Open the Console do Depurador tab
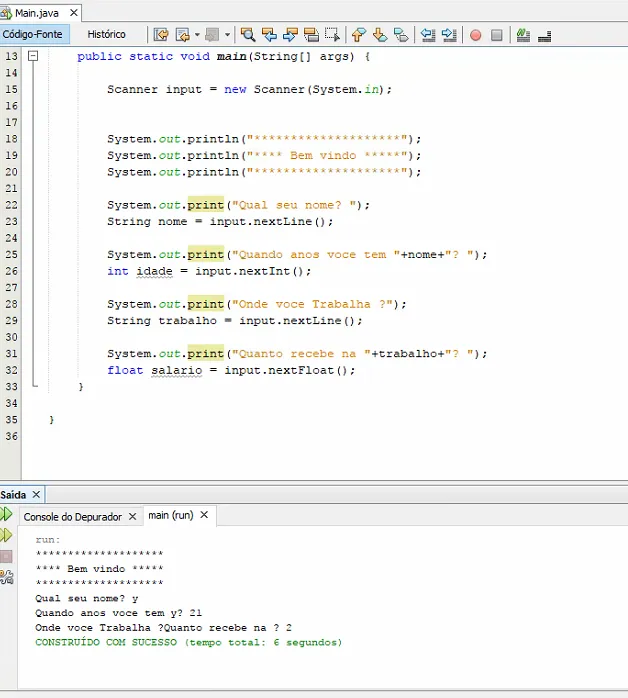This screenshot has height=698, width=628. click(x=72, y=516)
